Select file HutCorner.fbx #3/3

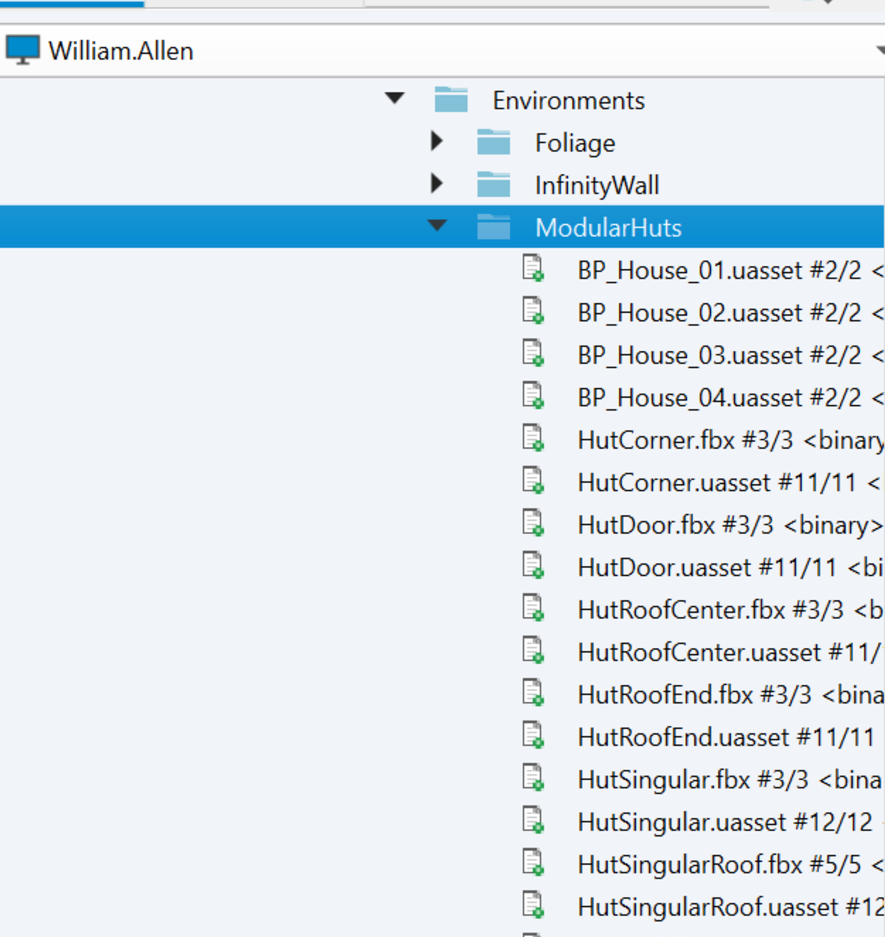pos(685,440)
